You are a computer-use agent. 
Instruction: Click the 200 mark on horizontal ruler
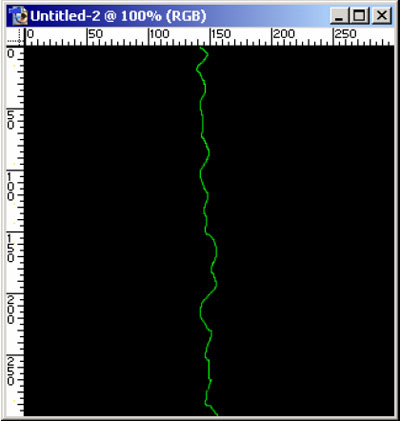[284, 34]
